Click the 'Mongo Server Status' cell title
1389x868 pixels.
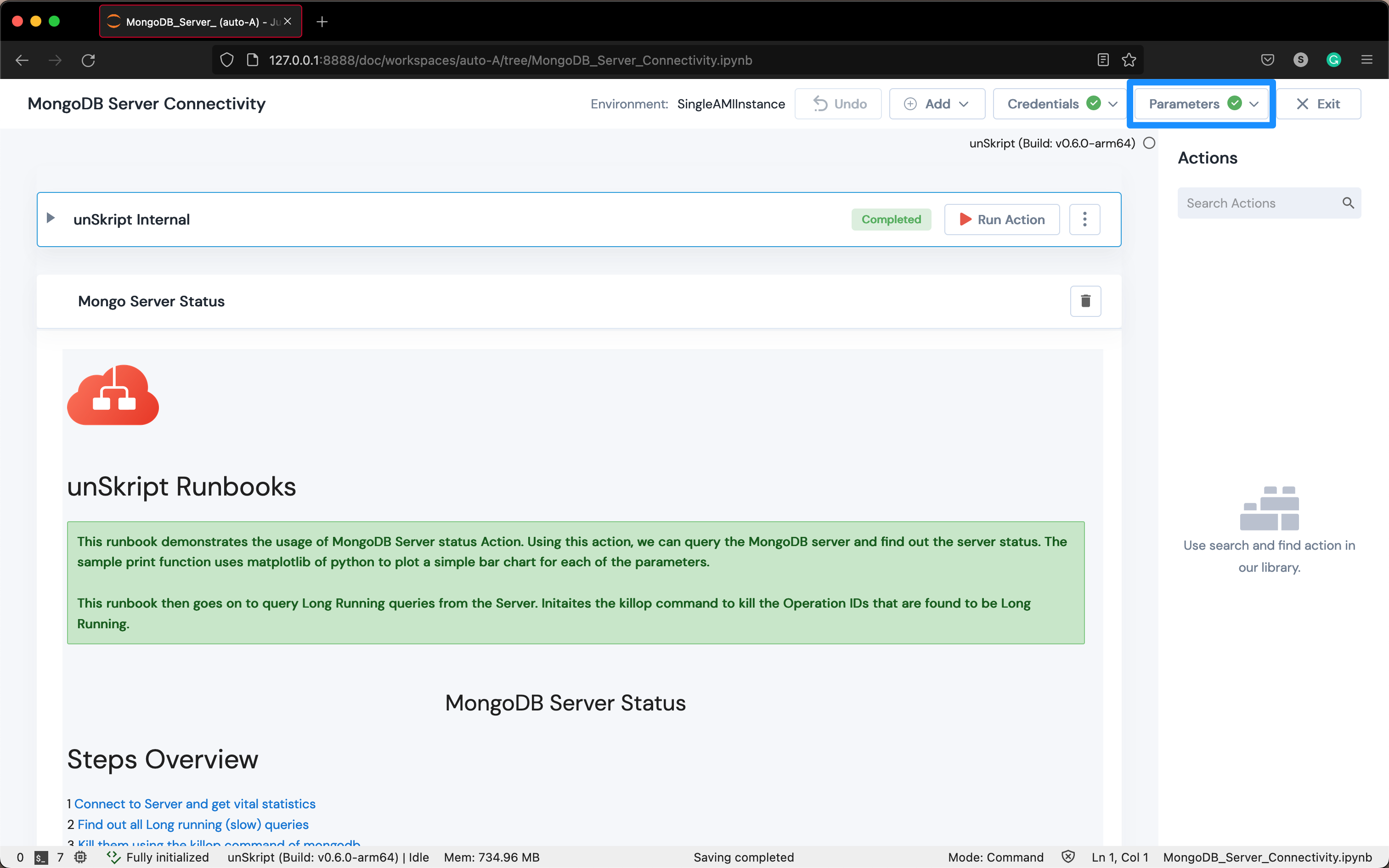(x=152, y=301)
